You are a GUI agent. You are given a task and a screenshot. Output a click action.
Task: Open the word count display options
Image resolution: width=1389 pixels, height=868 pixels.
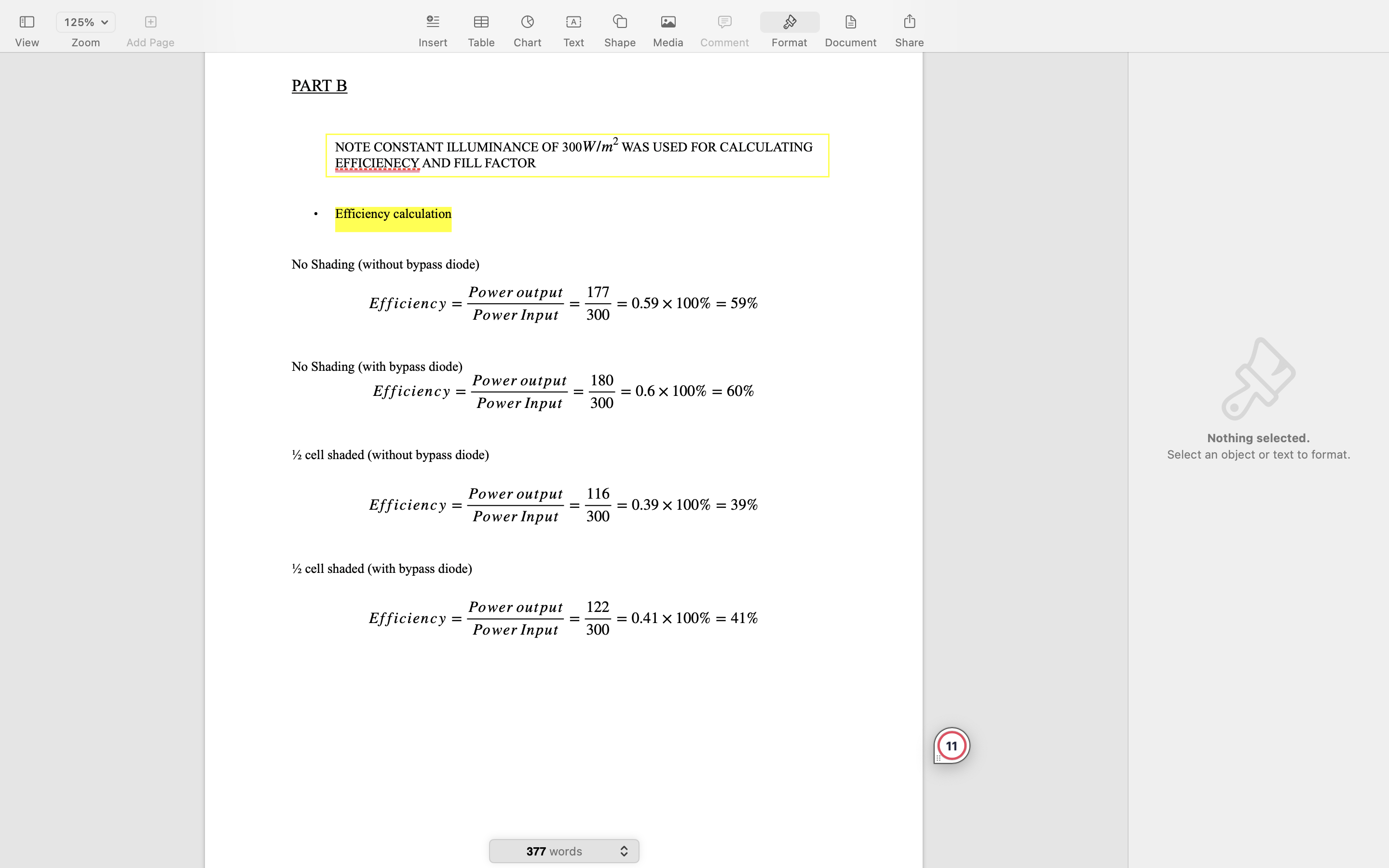(x=623, y=851)
